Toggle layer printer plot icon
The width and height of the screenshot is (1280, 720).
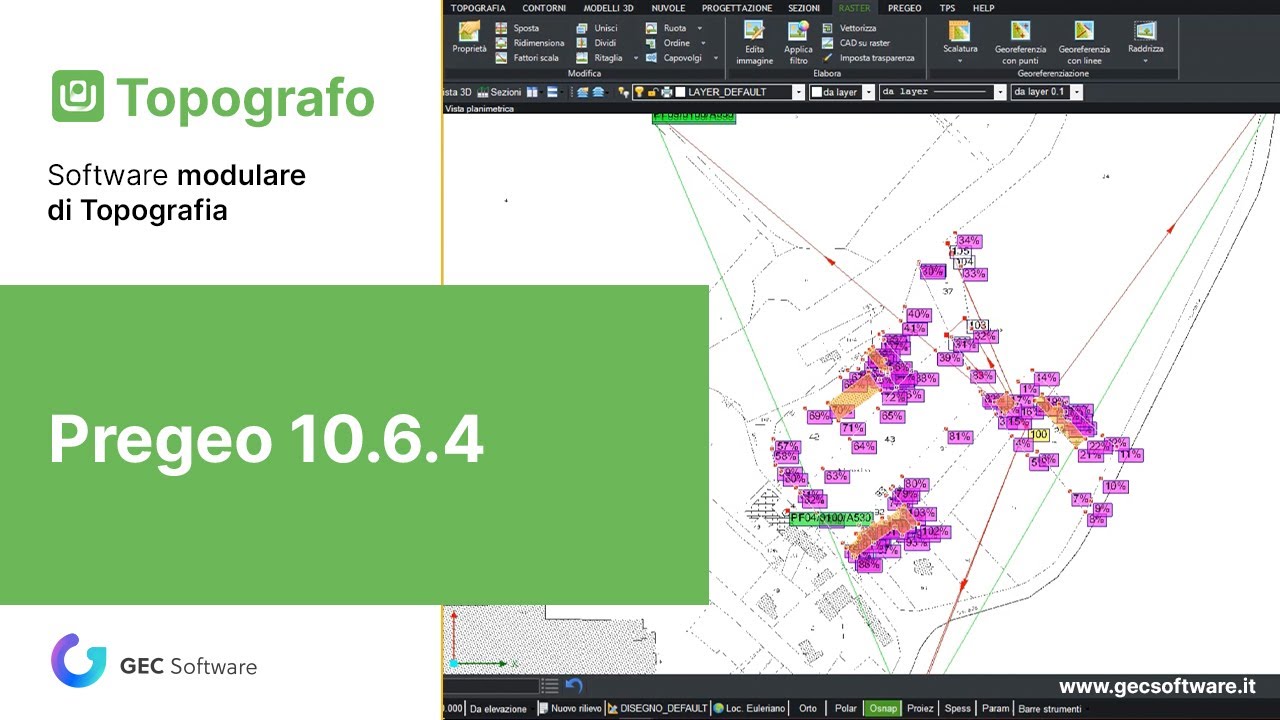click(666, 92)
